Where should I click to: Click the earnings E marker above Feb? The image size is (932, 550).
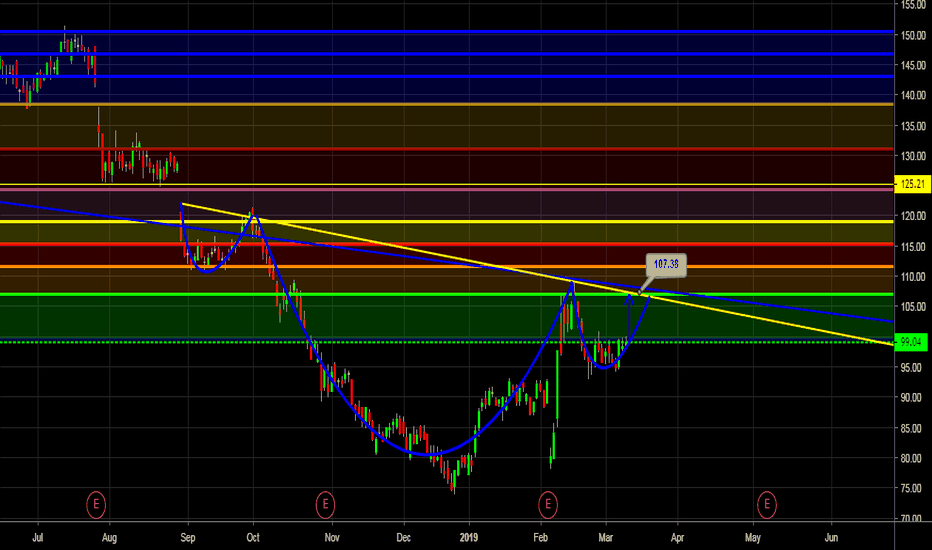pos(547,505)
